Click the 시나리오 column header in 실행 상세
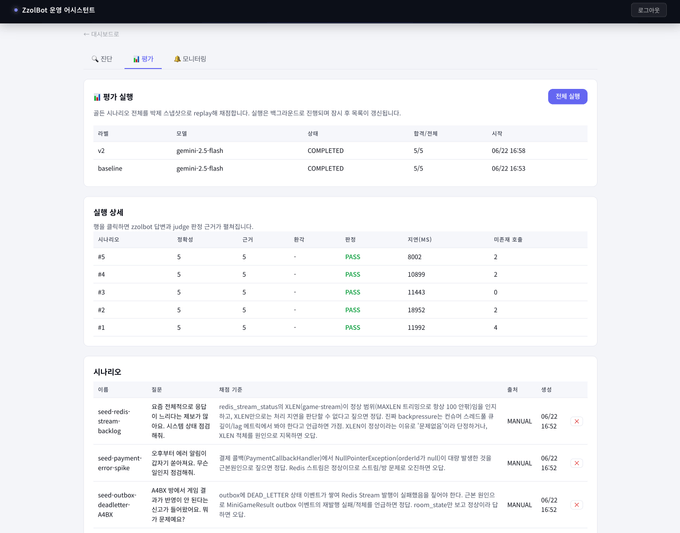680x533 pixels. [108, 239]
